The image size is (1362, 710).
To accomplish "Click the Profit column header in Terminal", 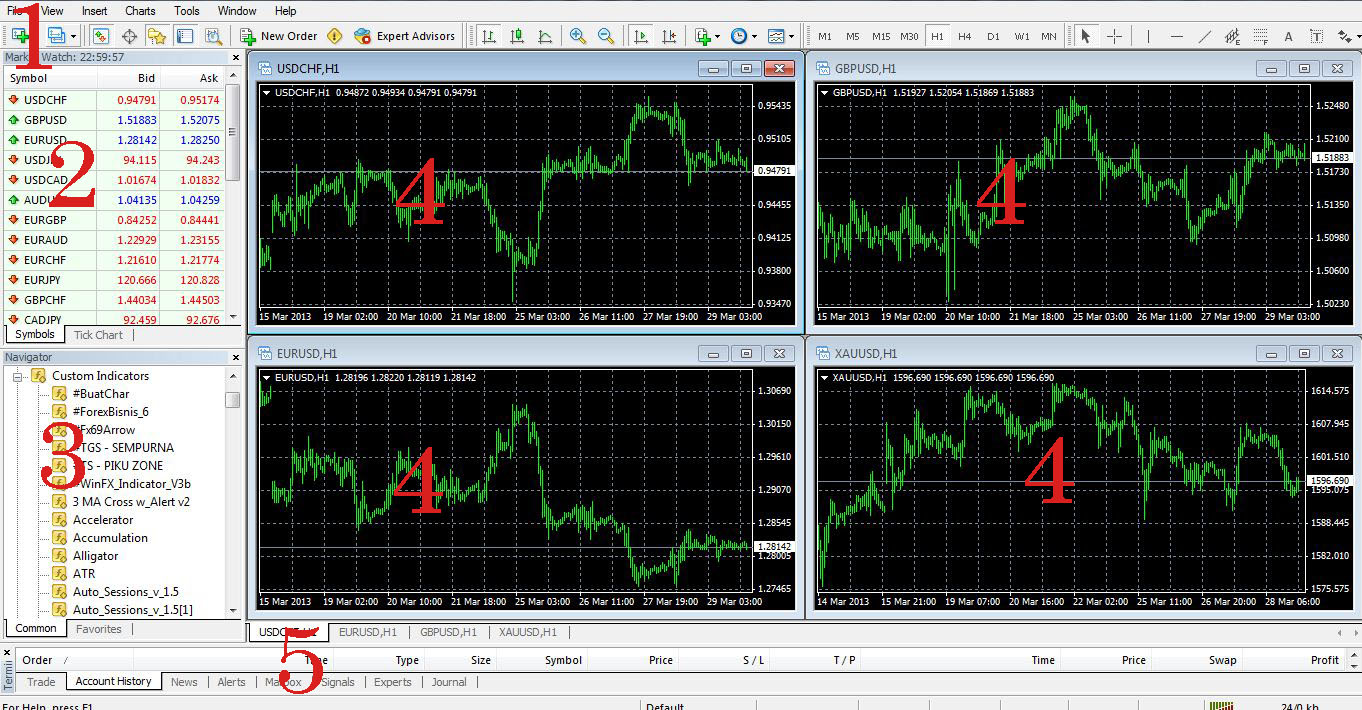I will 1325,660.
